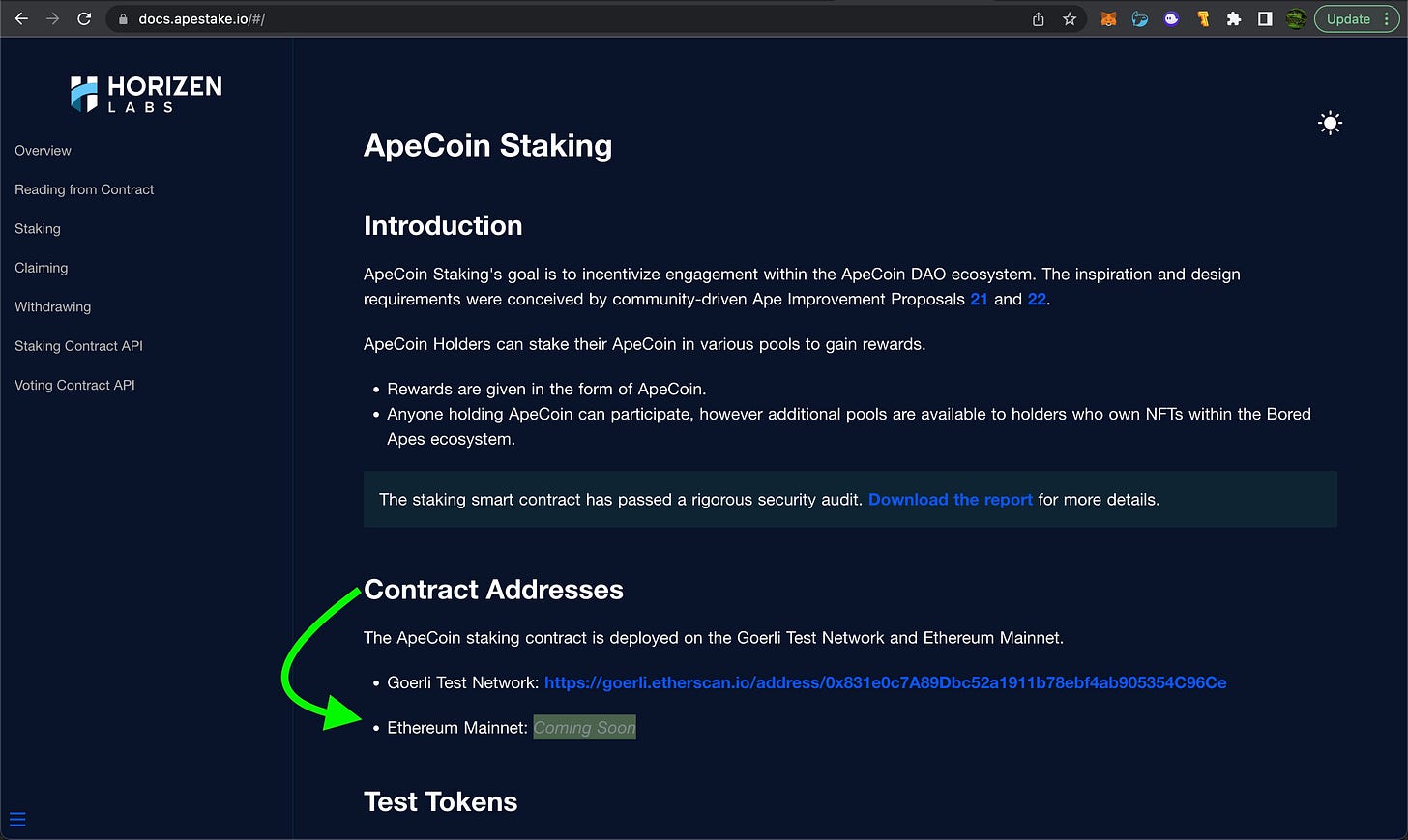1408x840 pixels.
Task: Go back using the back arrow
Action: 21,18
